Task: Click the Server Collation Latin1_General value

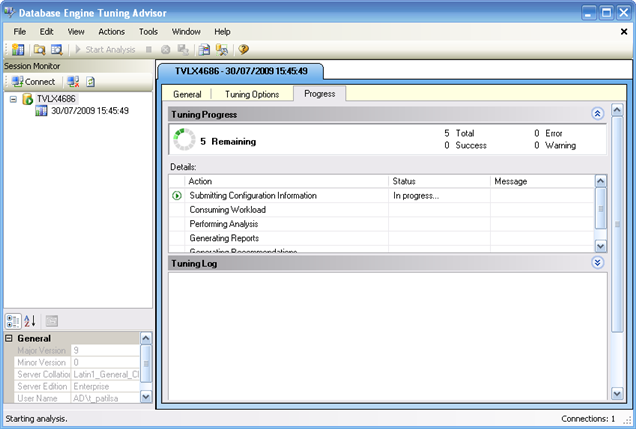Action: (105, 375)
